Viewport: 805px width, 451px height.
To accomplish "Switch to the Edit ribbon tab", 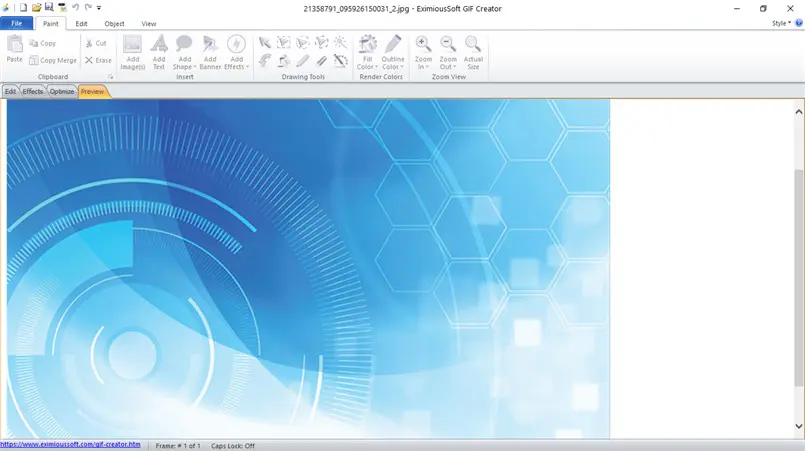I will click(x=81, y=24).
